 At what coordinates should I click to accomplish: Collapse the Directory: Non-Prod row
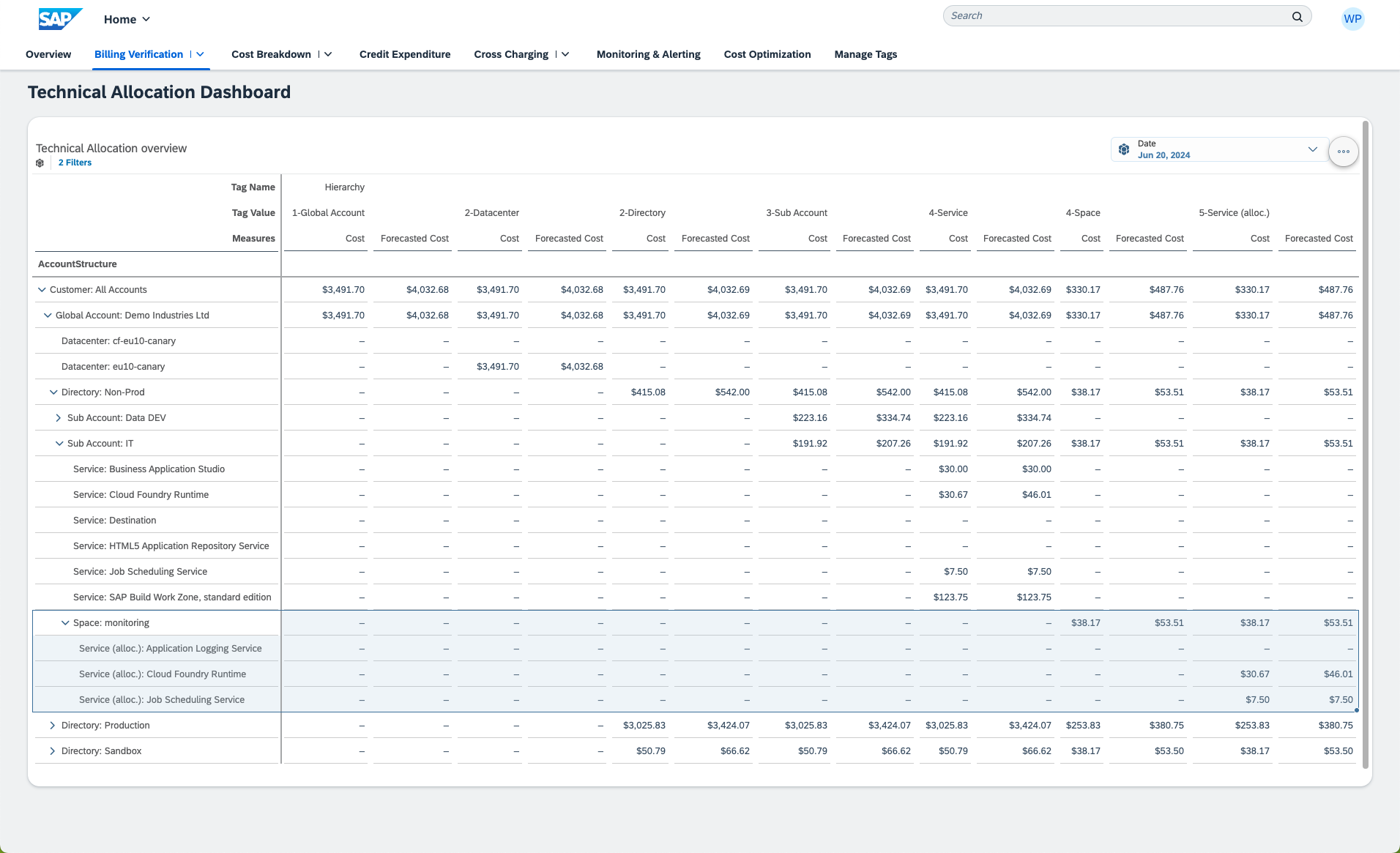(53, 392)
